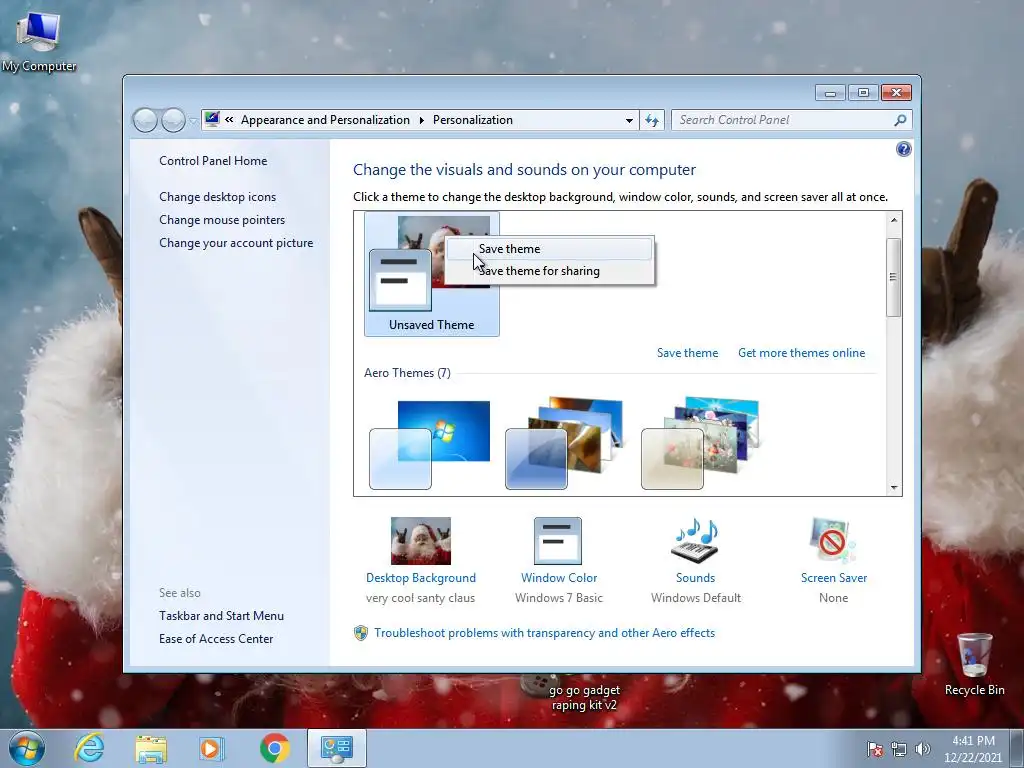Open address bar history dropdown arrow
The image size is (1024, 768).
tap(629, 120)
